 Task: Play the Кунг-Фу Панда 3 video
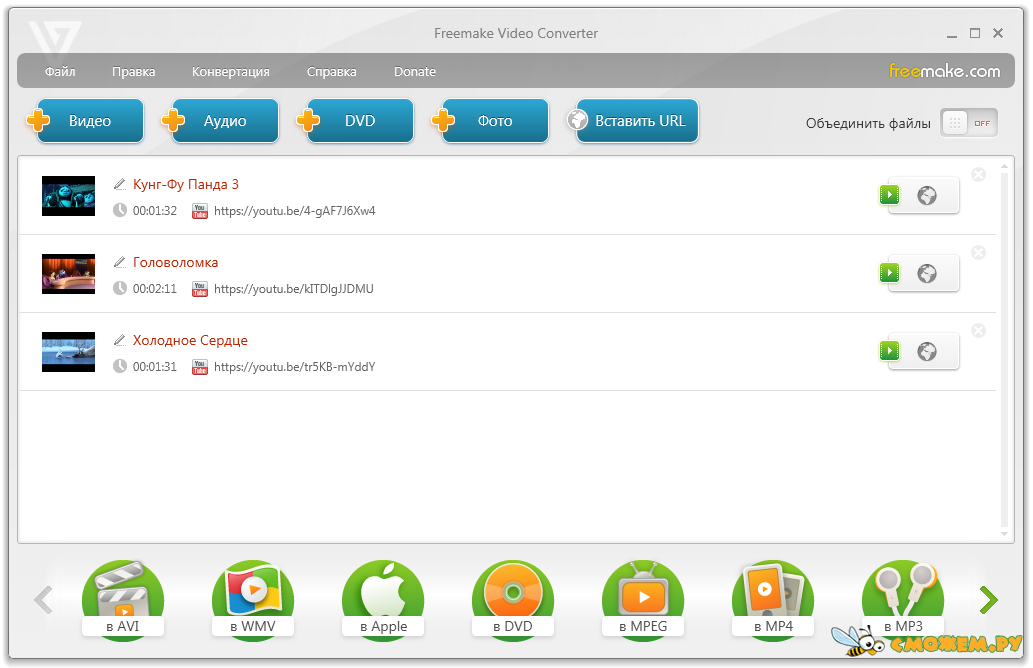coord(889,195)
